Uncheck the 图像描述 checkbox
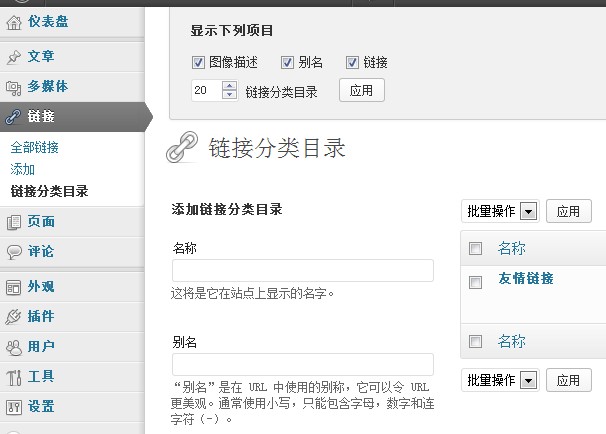The width and height of the screenshot is (606, 434). (197, 62)
